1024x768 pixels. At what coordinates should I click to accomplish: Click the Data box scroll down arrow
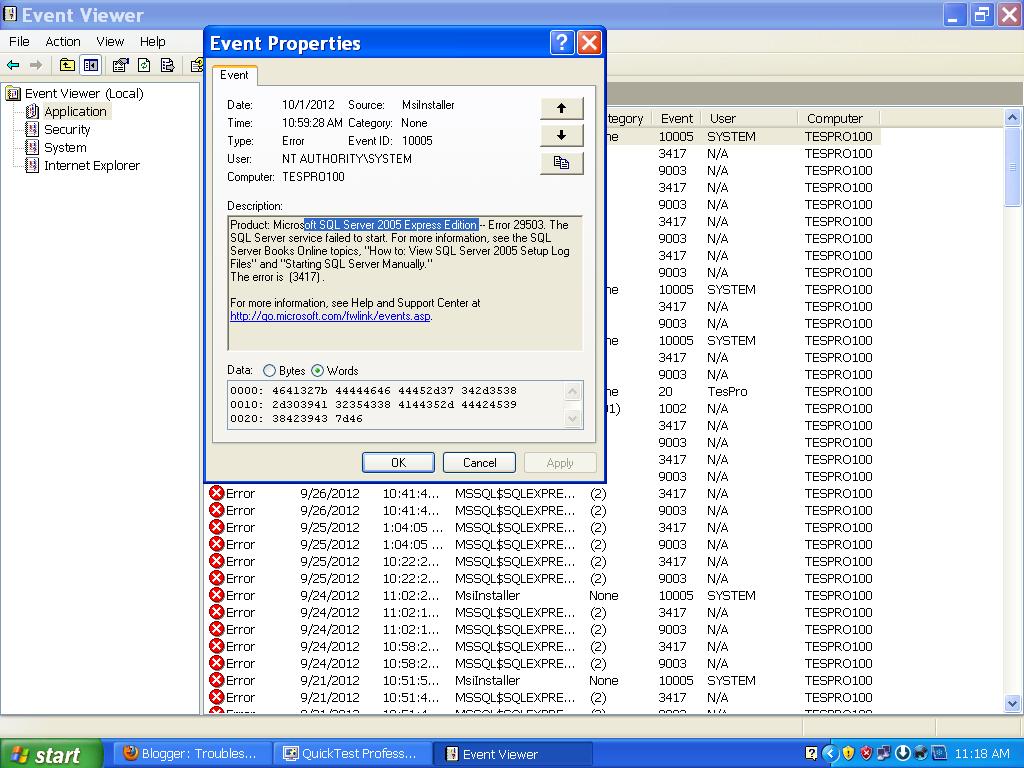(572, 418)
